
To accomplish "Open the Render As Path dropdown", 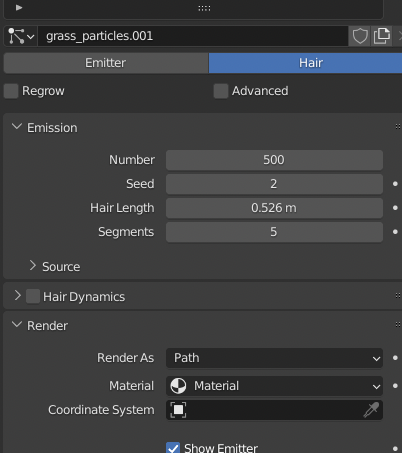I will click(x=274, y=358).
